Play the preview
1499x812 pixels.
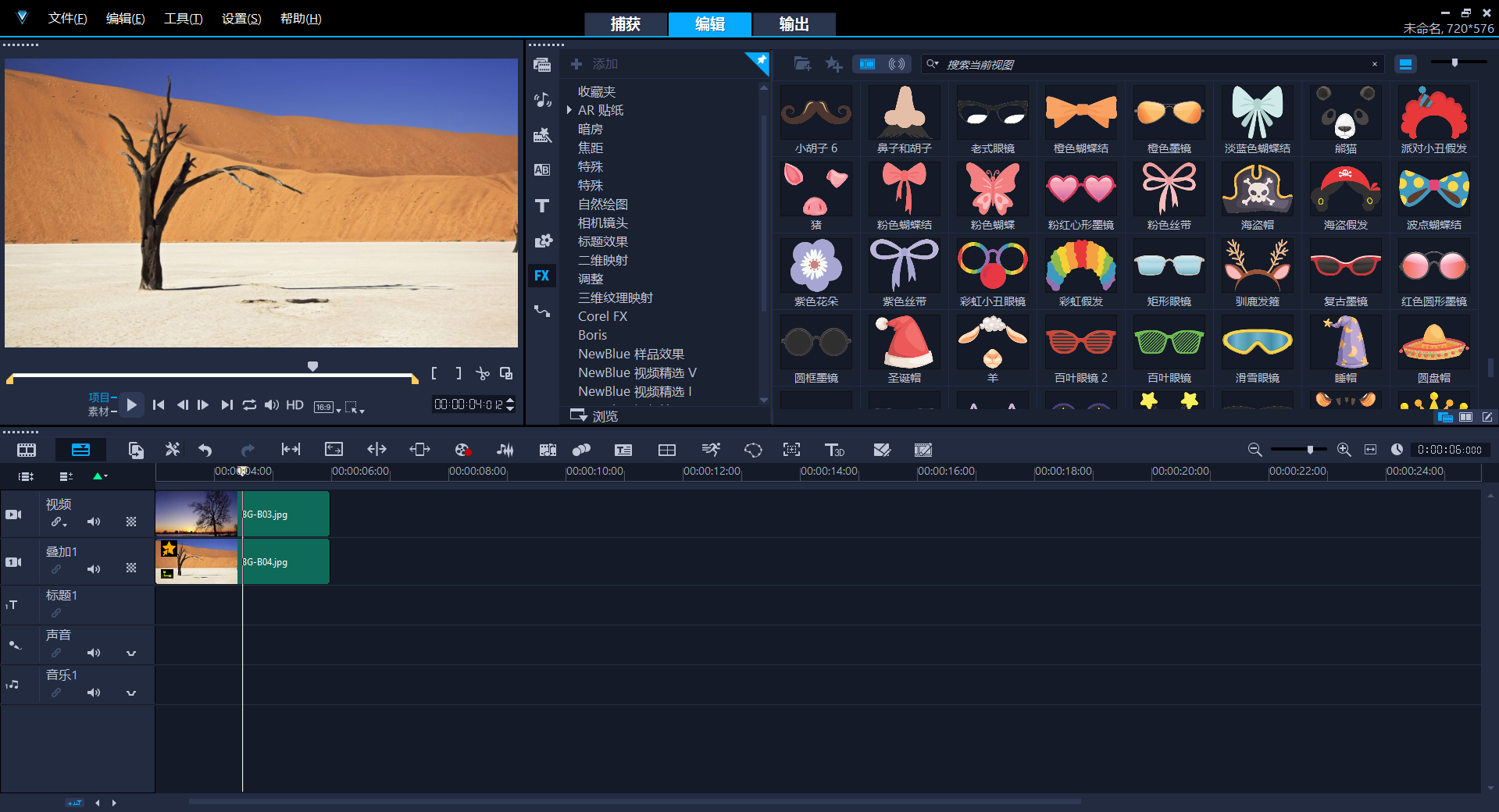click(x=131, y=404)
